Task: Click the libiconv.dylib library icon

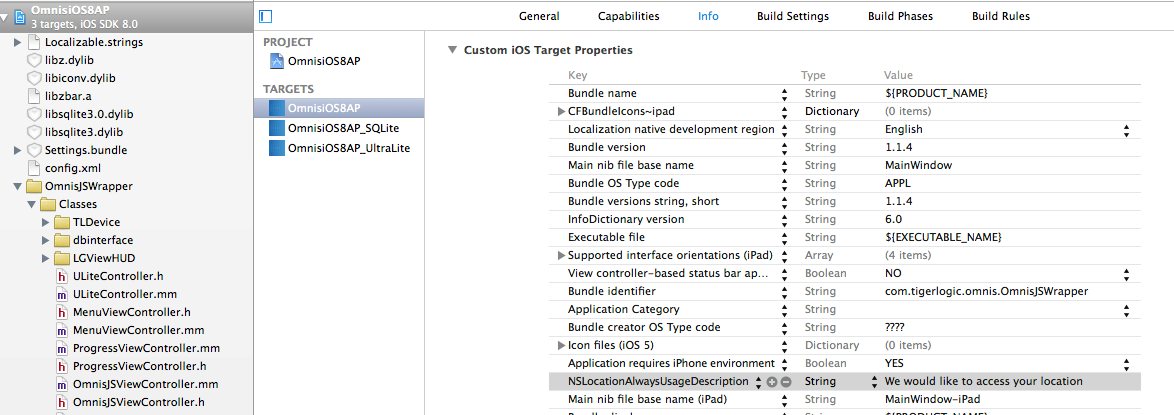Action: (x=34, y=78)
